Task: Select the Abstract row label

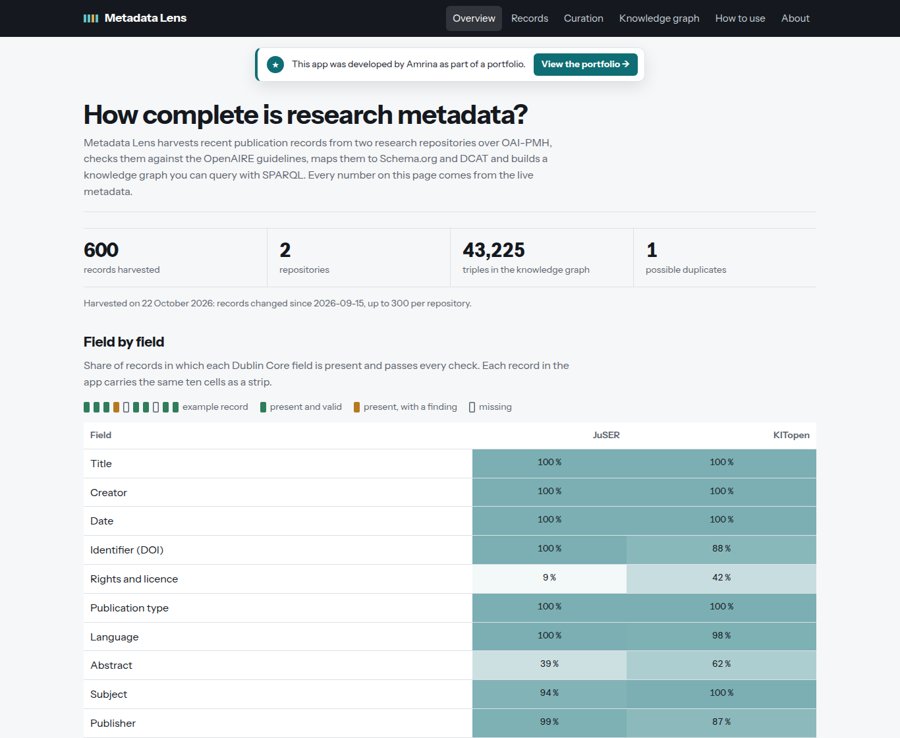Action: click(111, 665)
